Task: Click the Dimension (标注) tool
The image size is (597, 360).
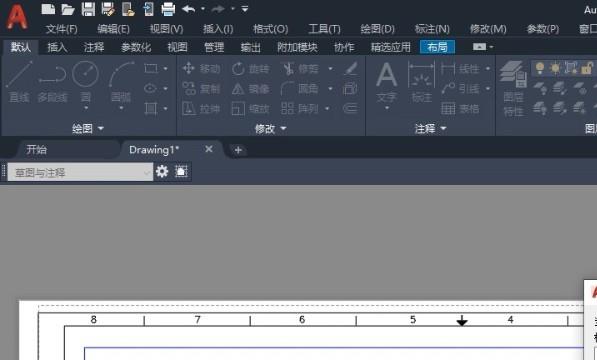Action: [421, 82]
